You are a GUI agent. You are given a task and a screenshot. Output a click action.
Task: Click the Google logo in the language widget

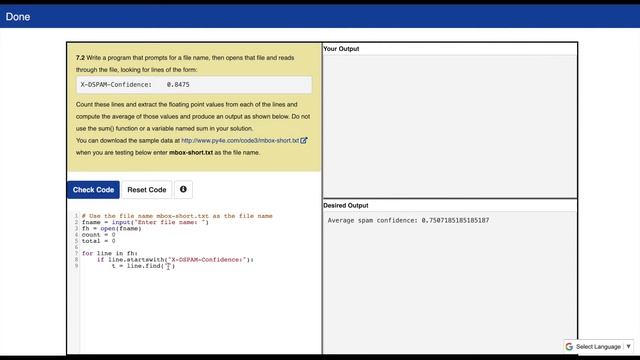[569, 347]
